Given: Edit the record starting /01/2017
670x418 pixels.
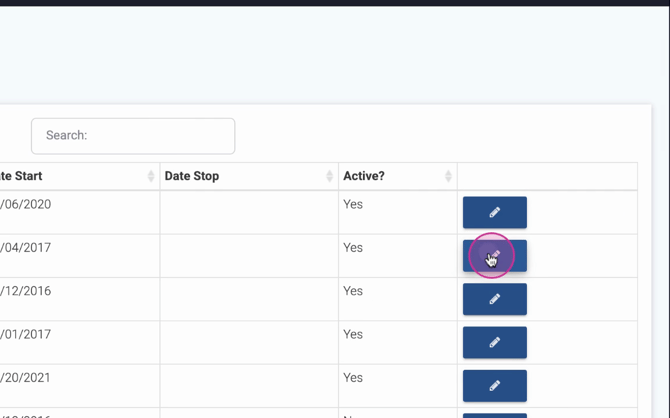Looking at the screenshot, I should pyautogui.click(x=494, y=342).
